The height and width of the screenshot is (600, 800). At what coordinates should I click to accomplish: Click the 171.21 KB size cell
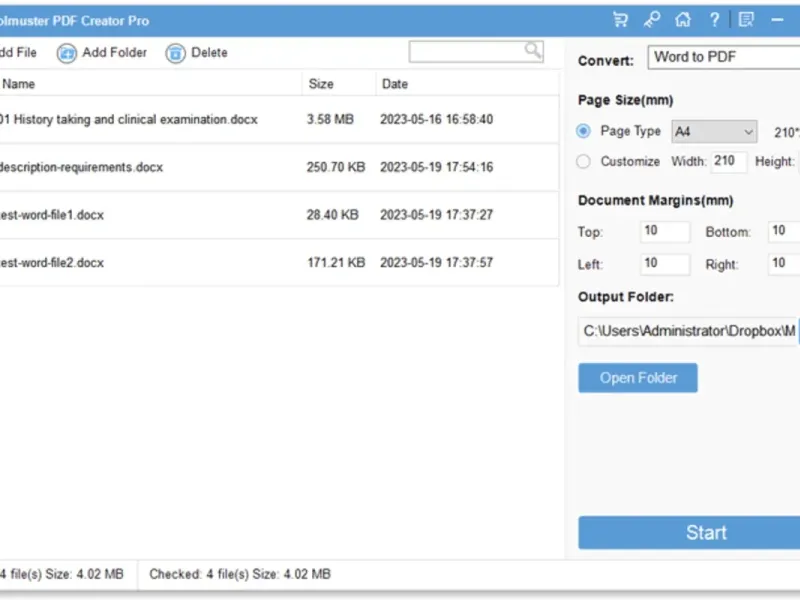[x=336, y=263]
